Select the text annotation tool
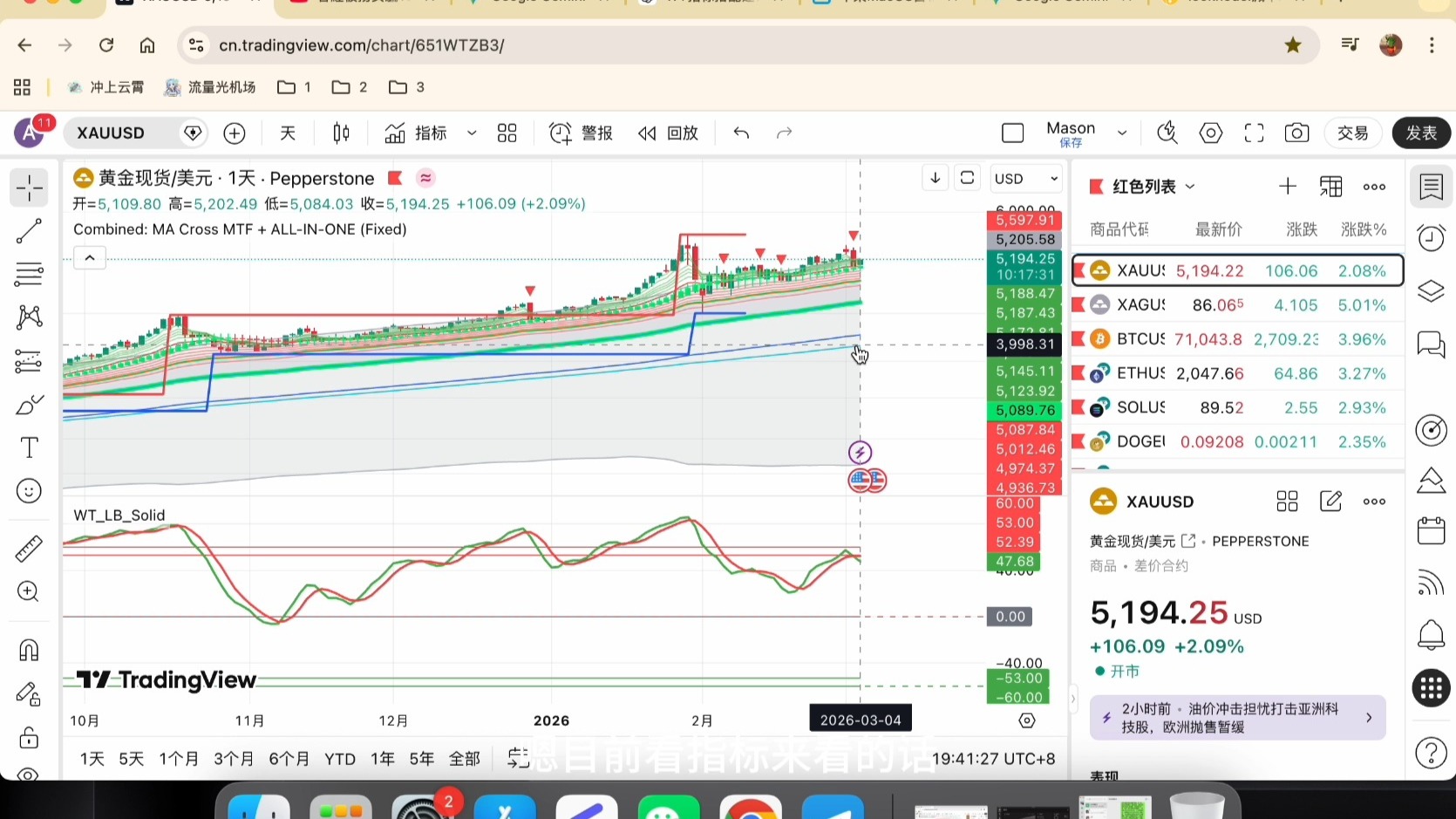The image size is (1456, 819). tap(29, 447)
